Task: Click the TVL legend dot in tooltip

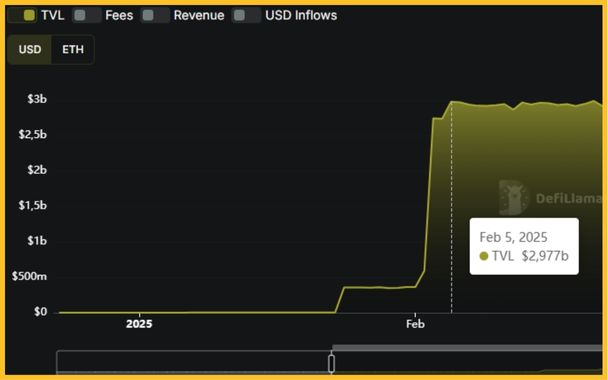Action: (x=484, y=256)
